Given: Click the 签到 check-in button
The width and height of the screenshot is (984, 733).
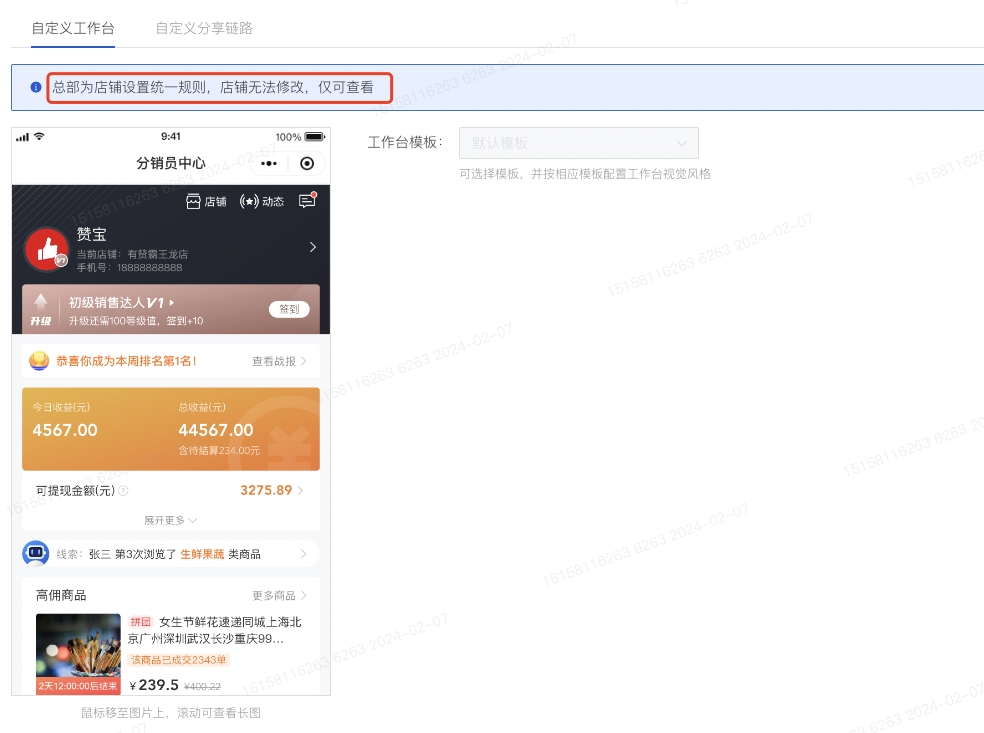Looking at the screenshot, I should pyautogui.click(x=289, y=309).
